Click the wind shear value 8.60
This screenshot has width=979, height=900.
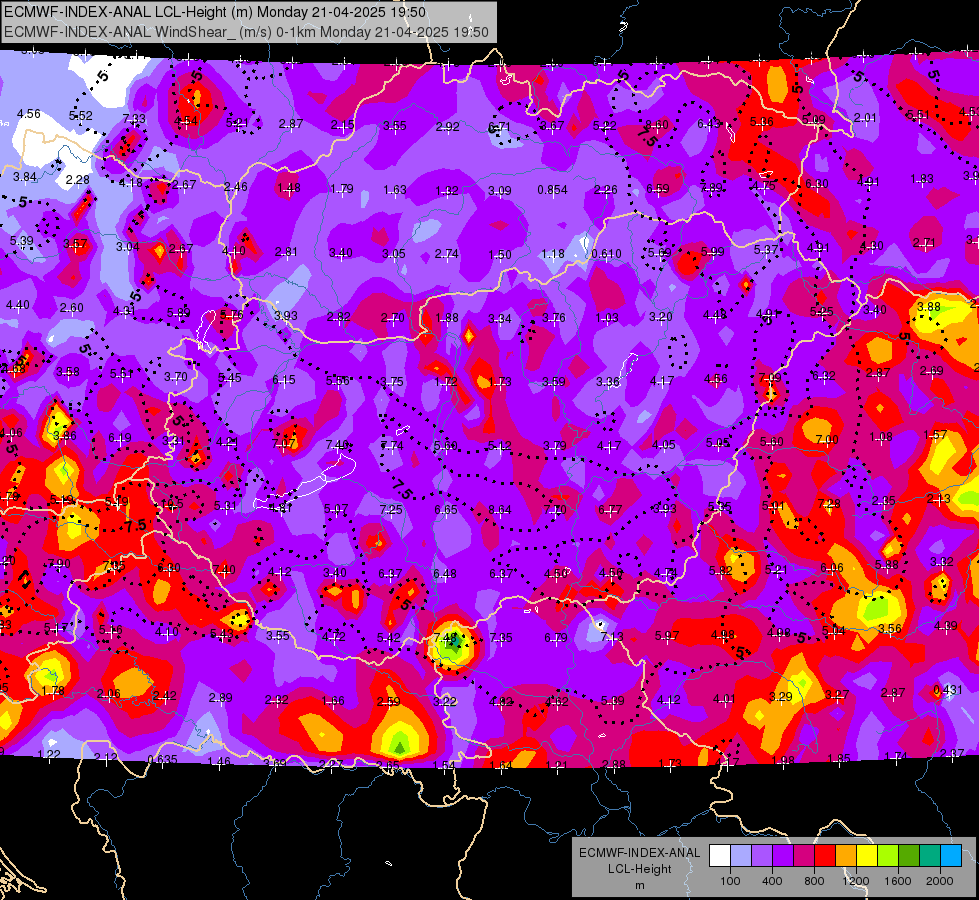[x=657, y=124]
